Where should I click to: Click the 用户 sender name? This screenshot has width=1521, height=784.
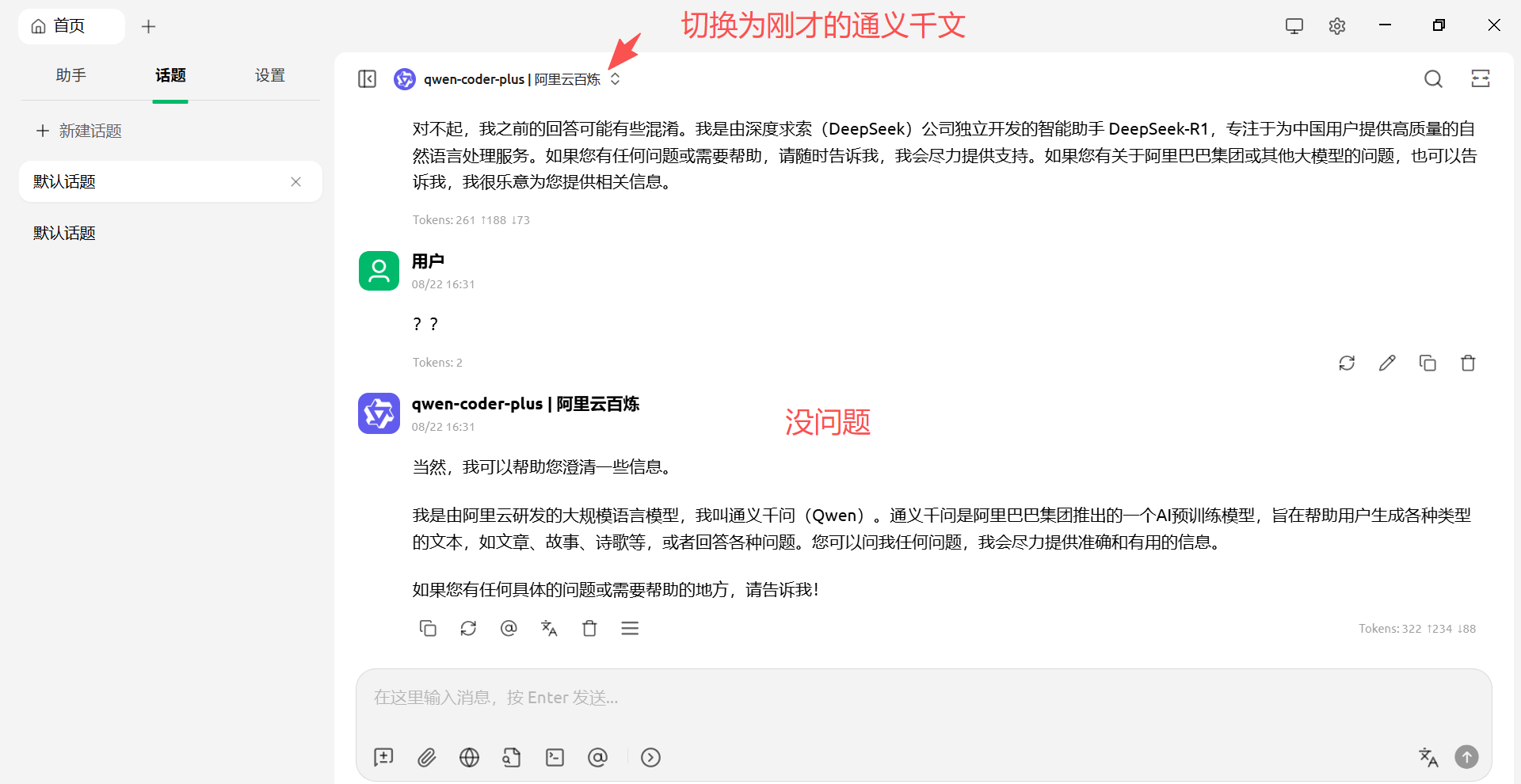click(x=428, y=261)
